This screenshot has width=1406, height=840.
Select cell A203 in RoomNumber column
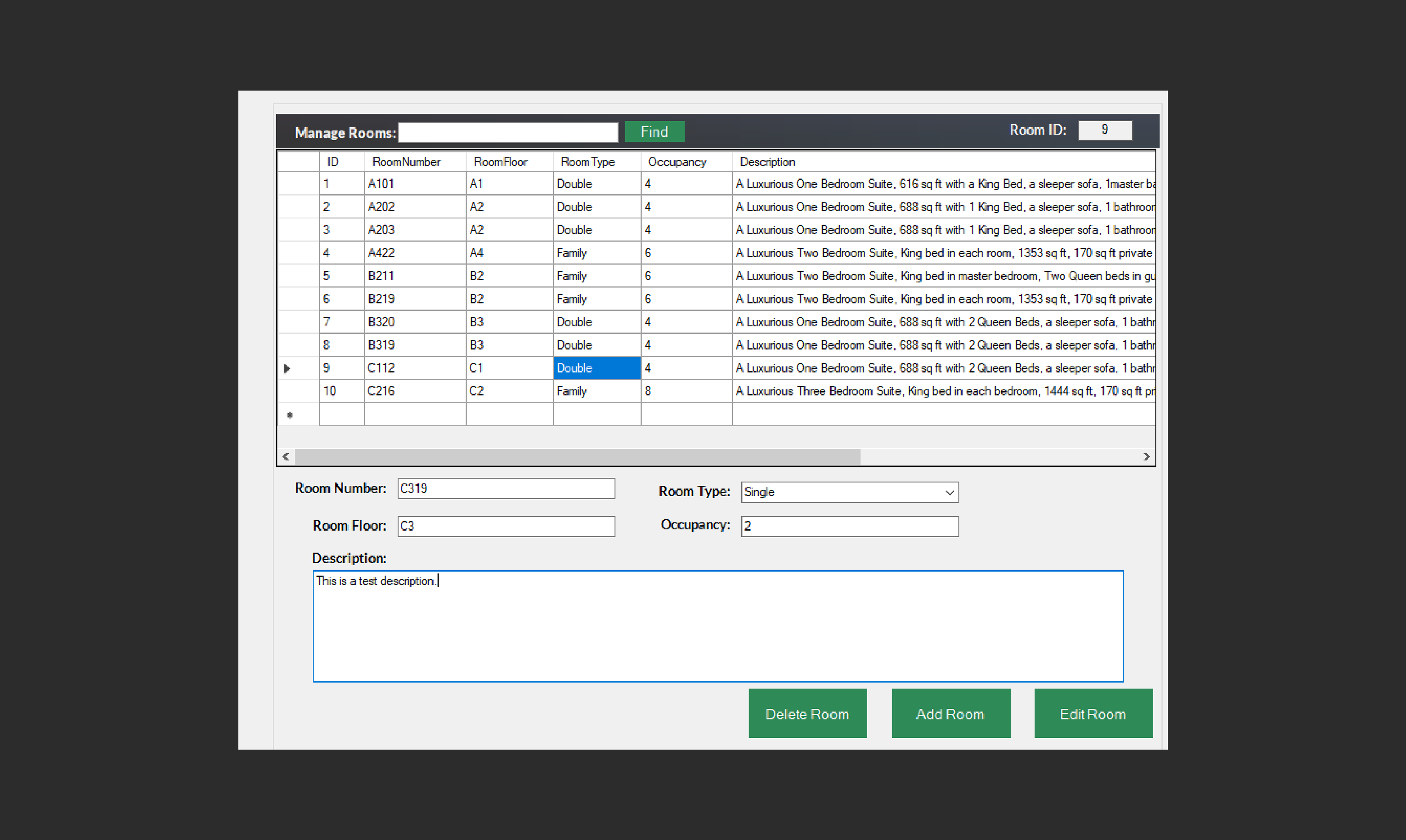click(x=415, y=230)
